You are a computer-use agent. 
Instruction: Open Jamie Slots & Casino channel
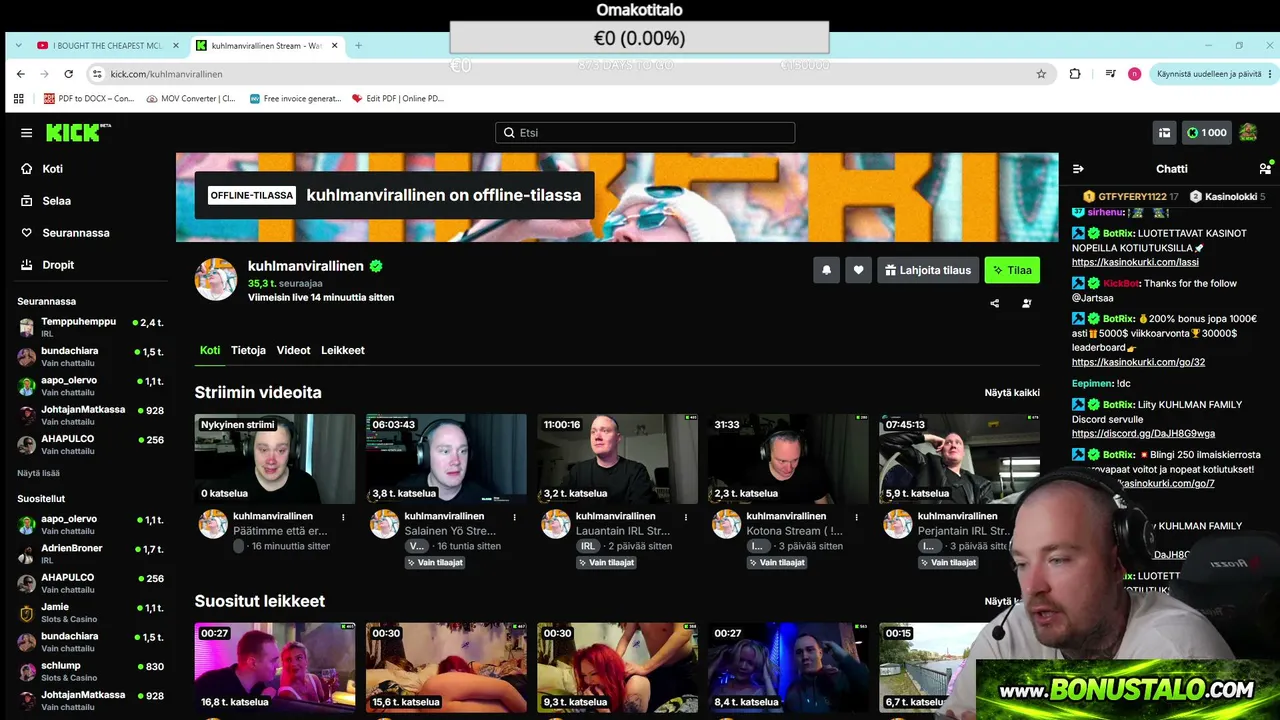pyautogui.click(x=90, y=613)
